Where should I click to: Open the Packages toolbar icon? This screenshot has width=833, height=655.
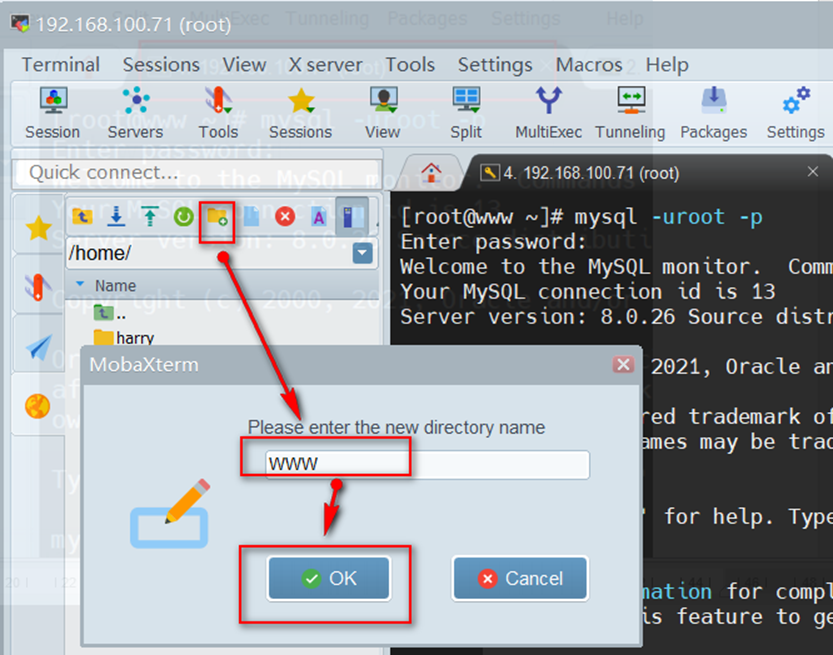pos(713,113)
